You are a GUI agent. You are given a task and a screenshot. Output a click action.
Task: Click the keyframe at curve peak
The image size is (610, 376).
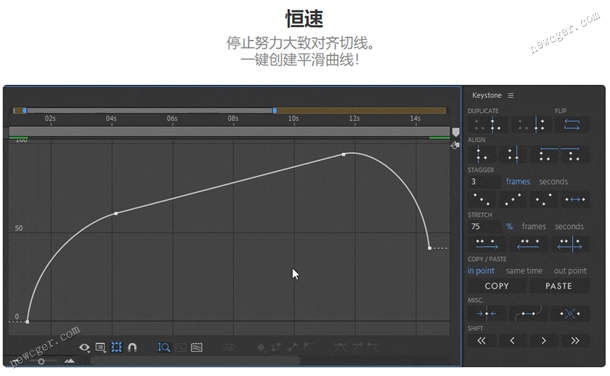point(344,155)
